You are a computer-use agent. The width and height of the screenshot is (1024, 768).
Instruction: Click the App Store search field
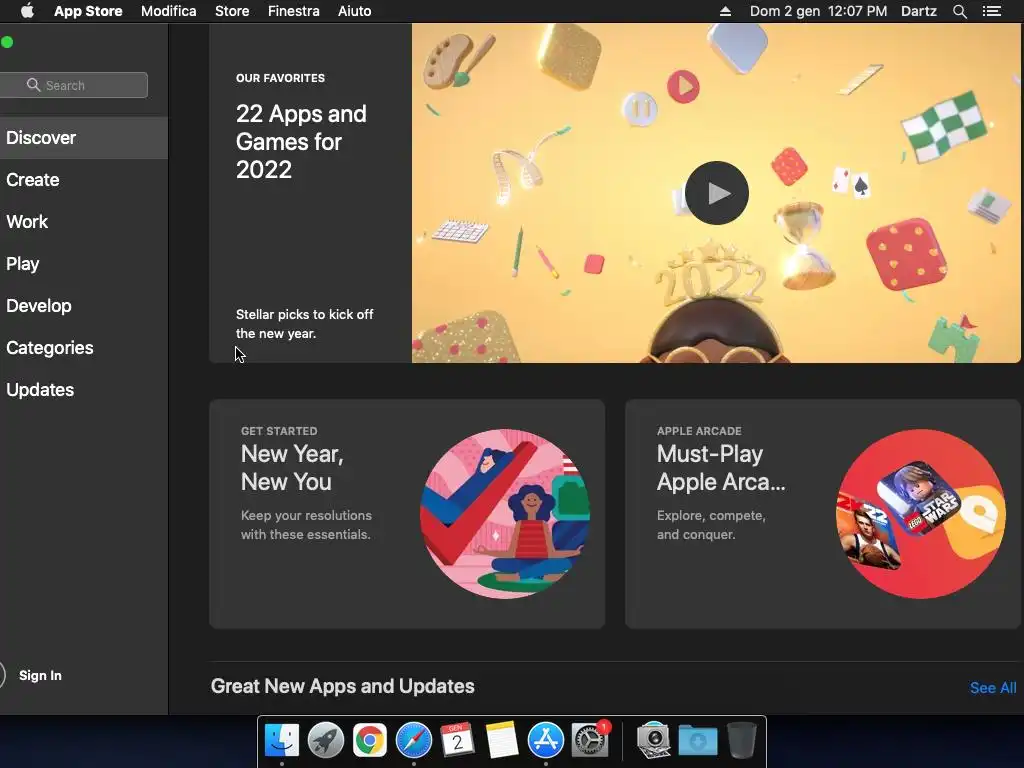pos(73,85)
